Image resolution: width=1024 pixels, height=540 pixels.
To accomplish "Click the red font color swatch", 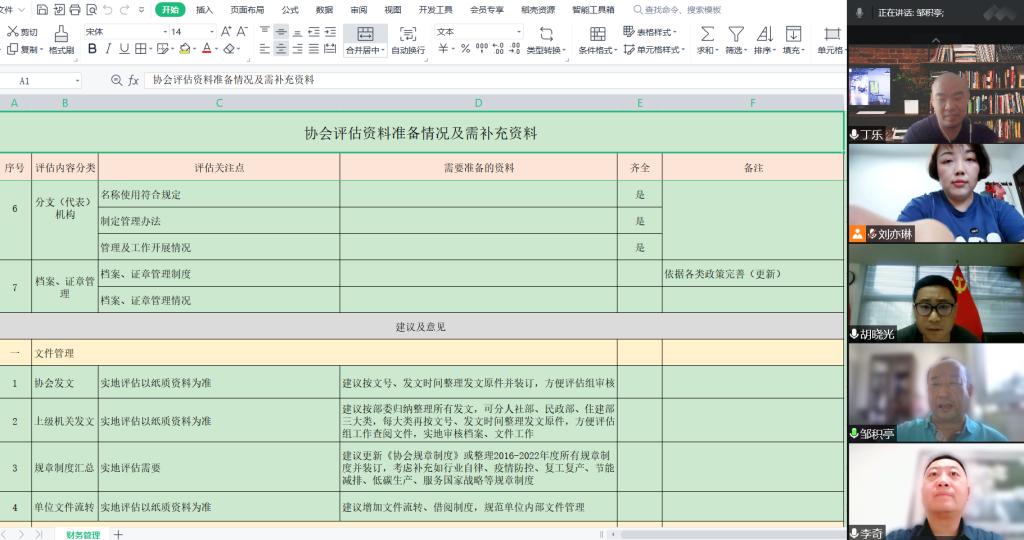I will [206, 49].
